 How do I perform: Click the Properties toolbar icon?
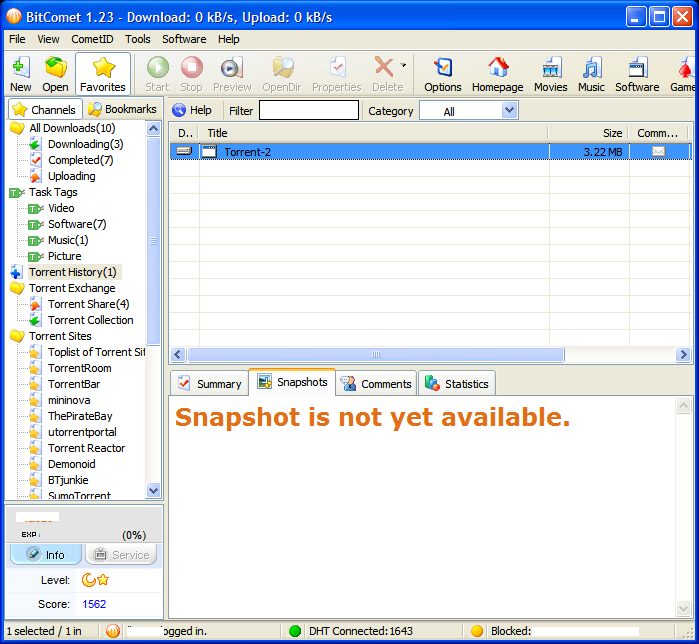[x=337, y=74]
